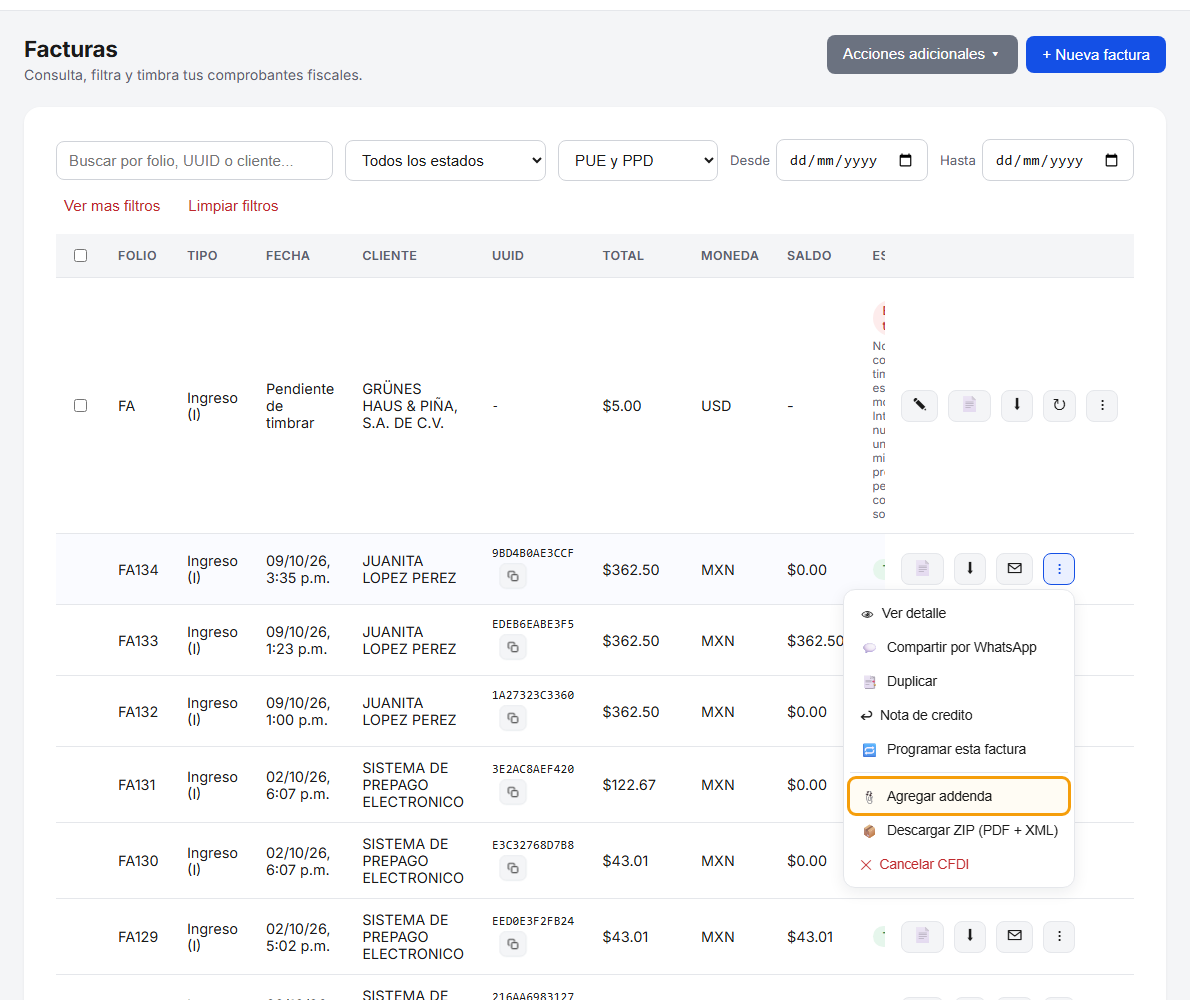Copy the UUID of invoice FA134
Screen dimensions: 1190x1000
(513, 577)
